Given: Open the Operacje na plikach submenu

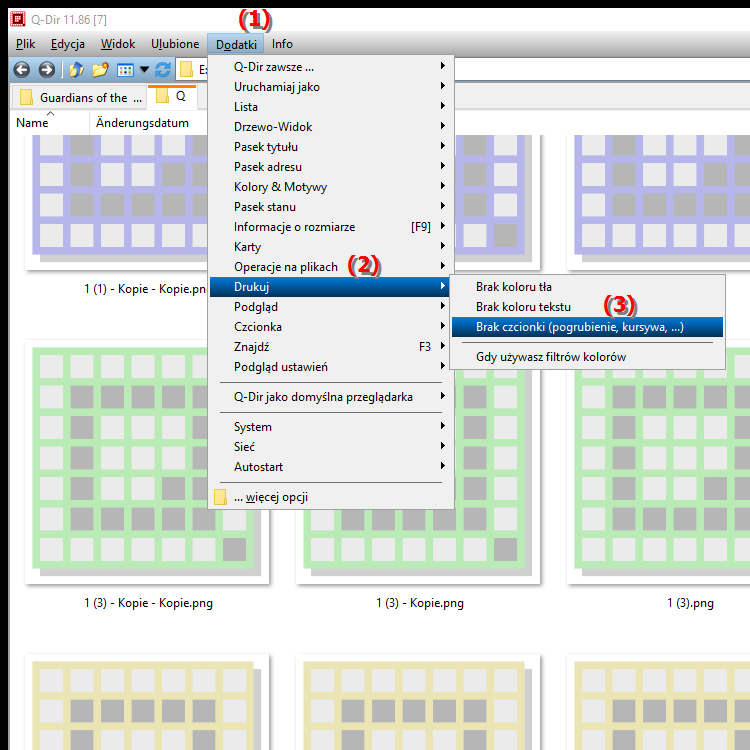Looking at the screenshot, I should [331, 267].
